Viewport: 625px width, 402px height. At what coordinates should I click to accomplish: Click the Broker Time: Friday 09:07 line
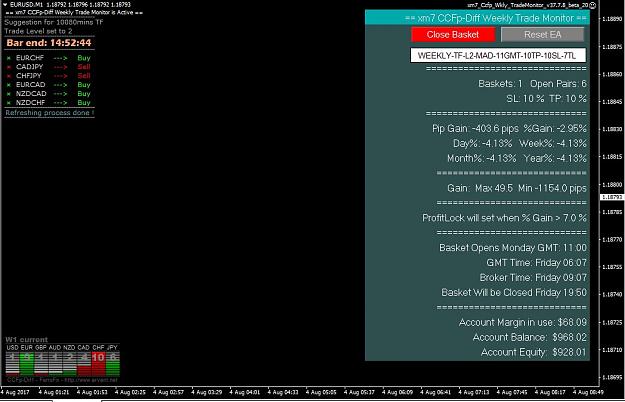pos(533,278)
